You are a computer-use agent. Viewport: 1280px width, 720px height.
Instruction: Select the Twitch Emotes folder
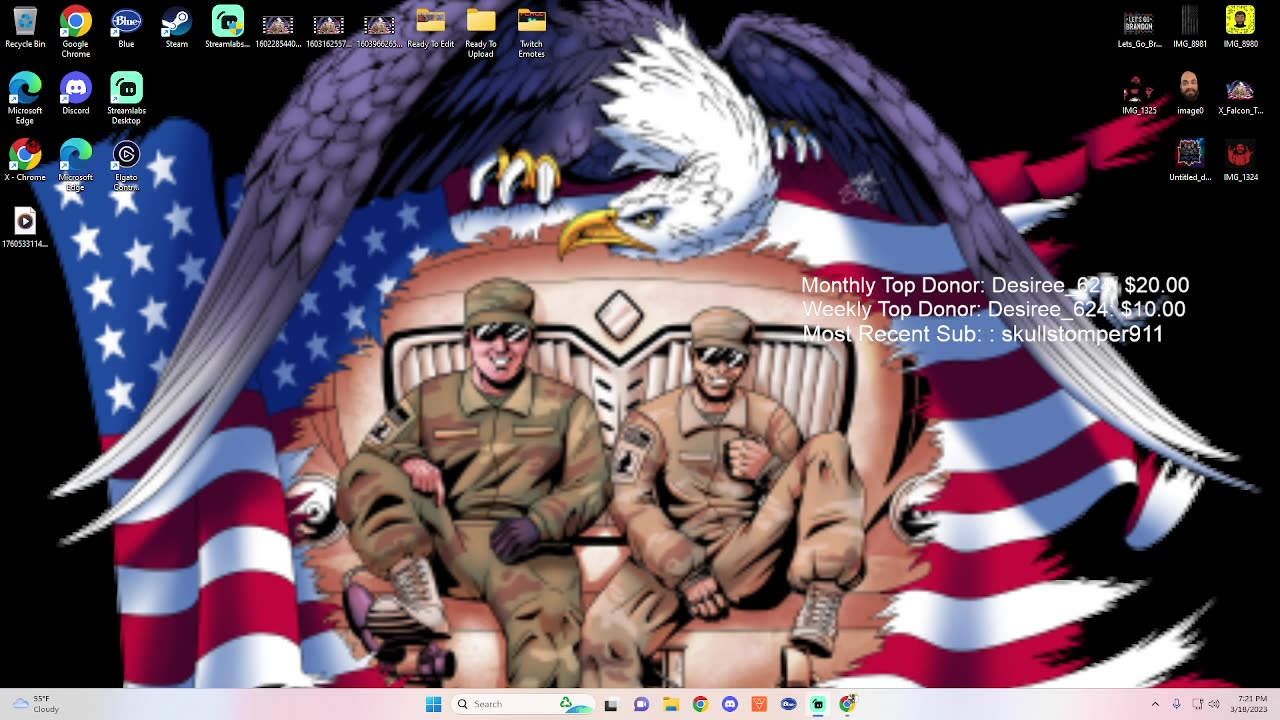tap(531, 32)
